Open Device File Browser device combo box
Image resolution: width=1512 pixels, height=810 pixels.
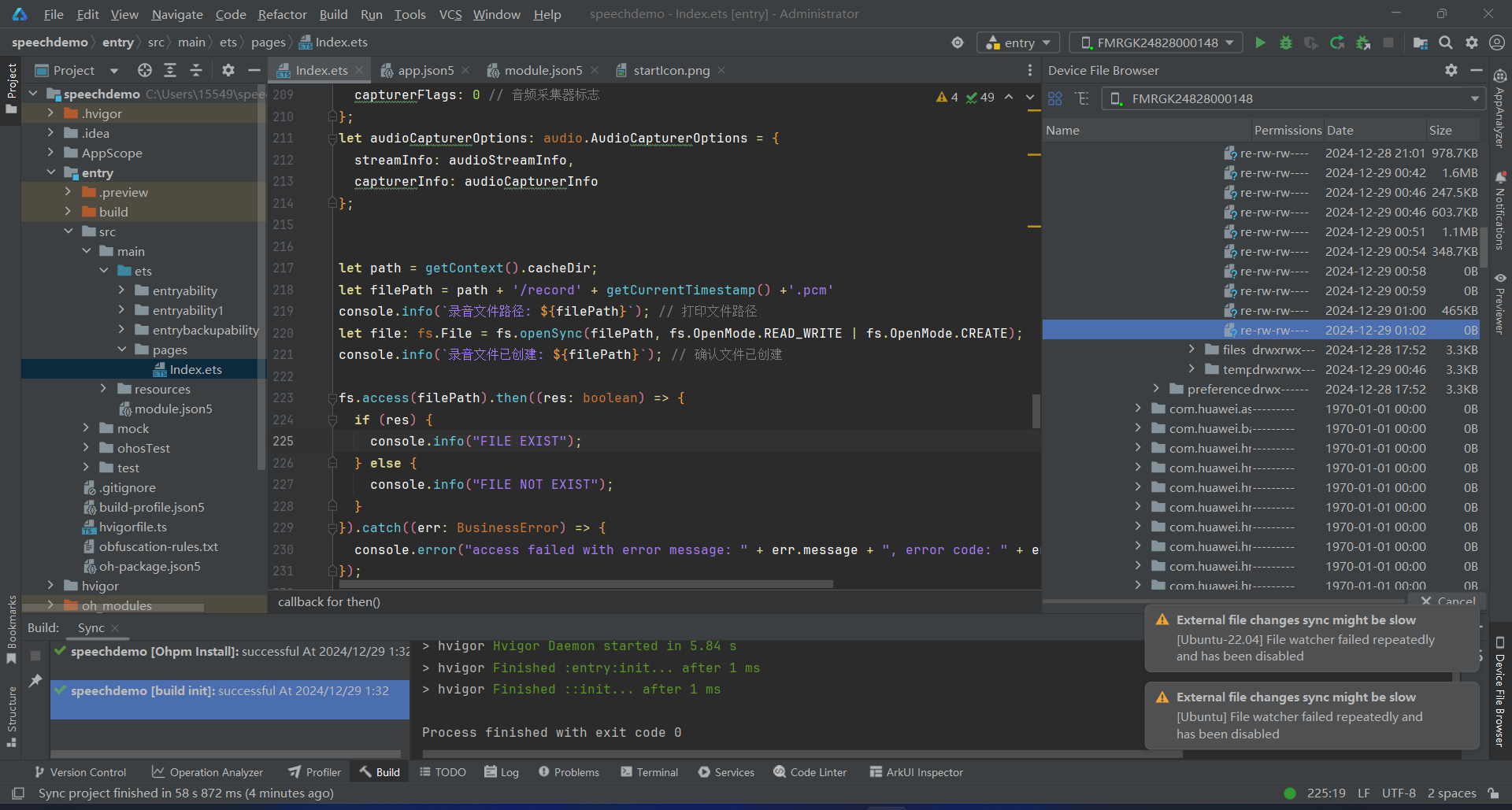click(1292, 98)
